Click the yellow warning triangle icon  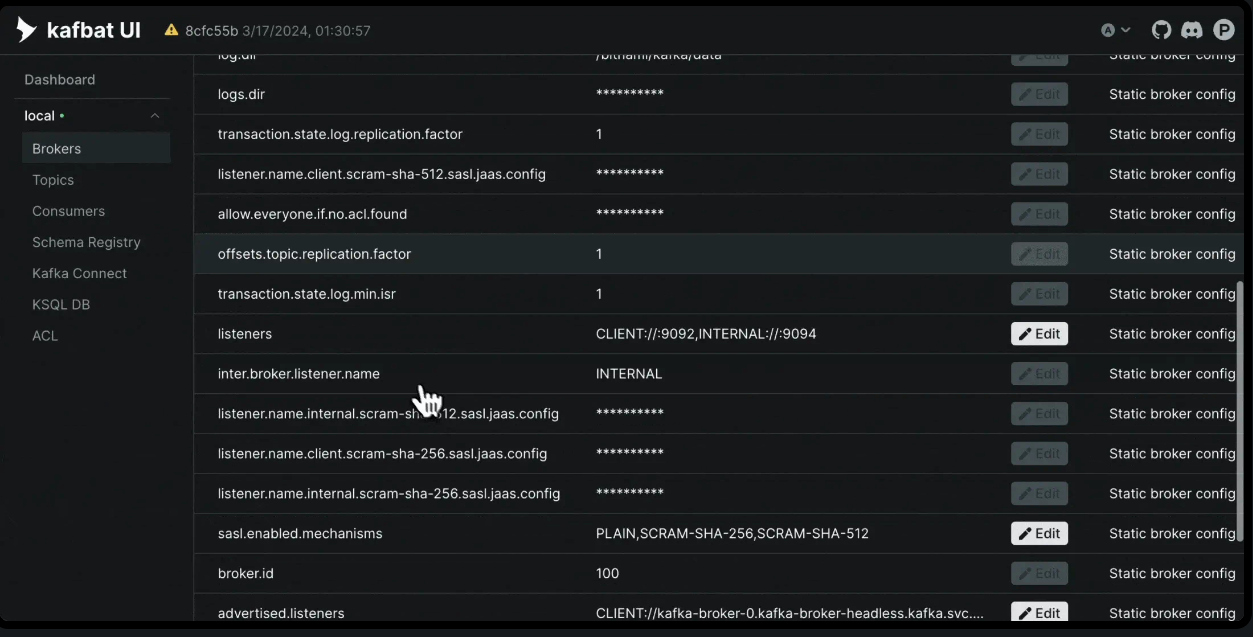coord(172,30)
